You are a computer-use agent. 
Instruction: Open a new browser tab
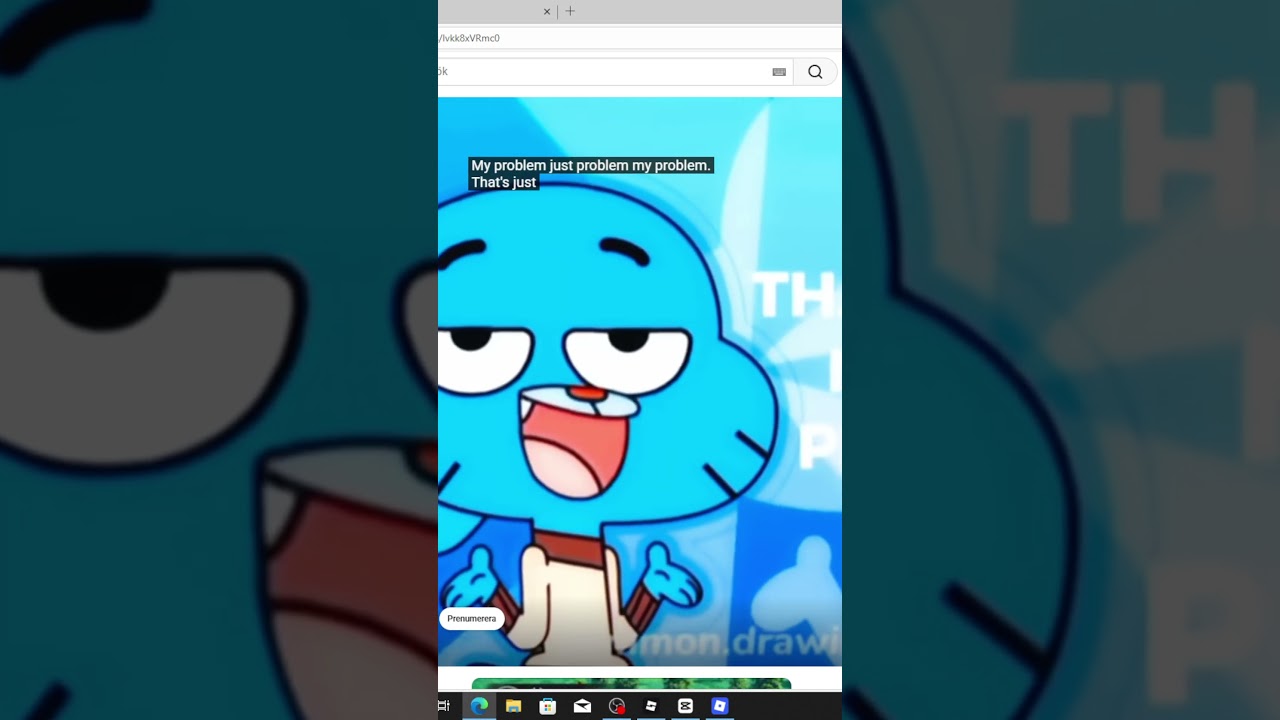[x=570, y=11]
